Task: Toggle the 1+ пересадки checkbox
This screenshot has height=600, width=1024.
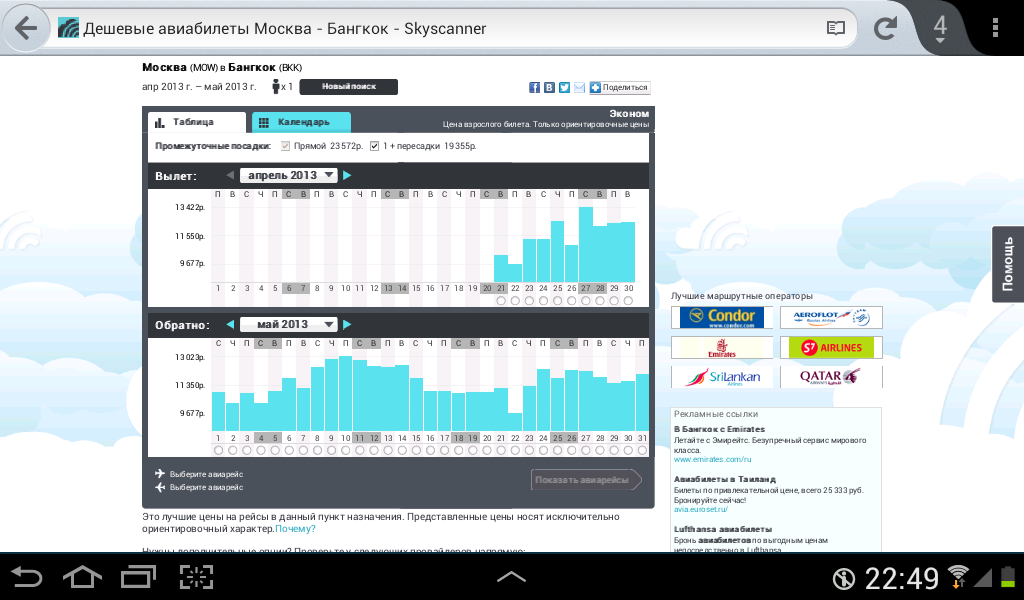Action: (374, 146)
